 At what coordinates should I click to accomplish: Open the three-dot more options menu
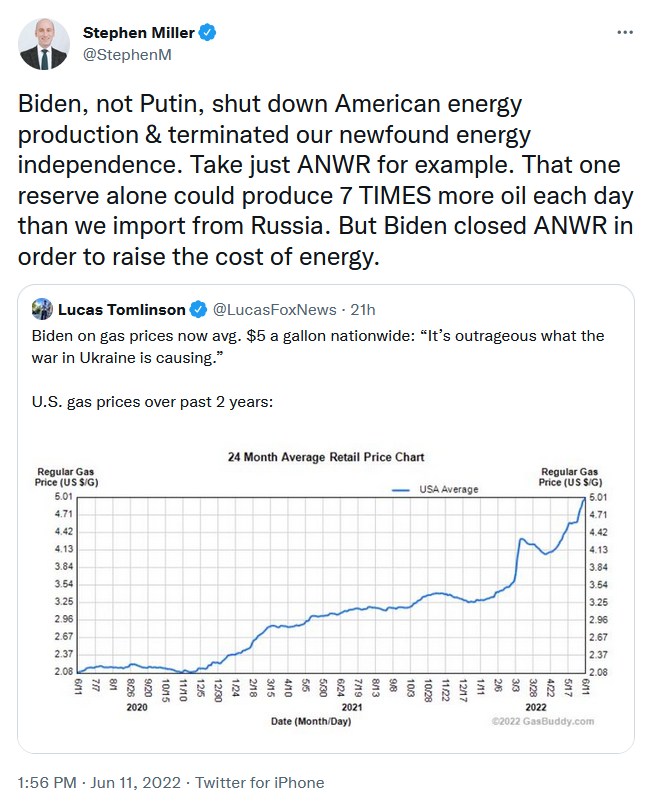[625, 33]
